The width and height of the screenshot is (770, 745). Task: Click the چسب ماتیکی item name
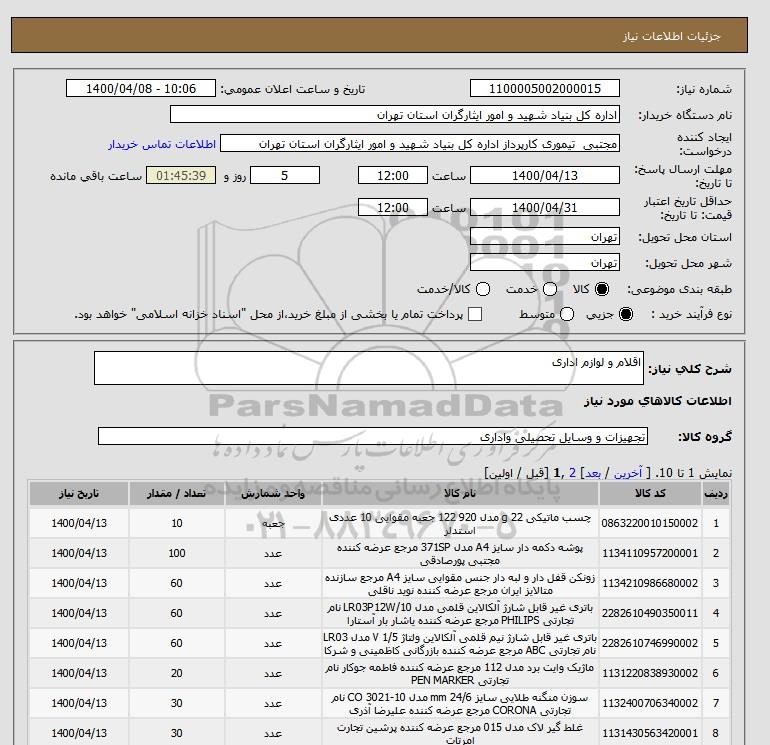[460, 524]
